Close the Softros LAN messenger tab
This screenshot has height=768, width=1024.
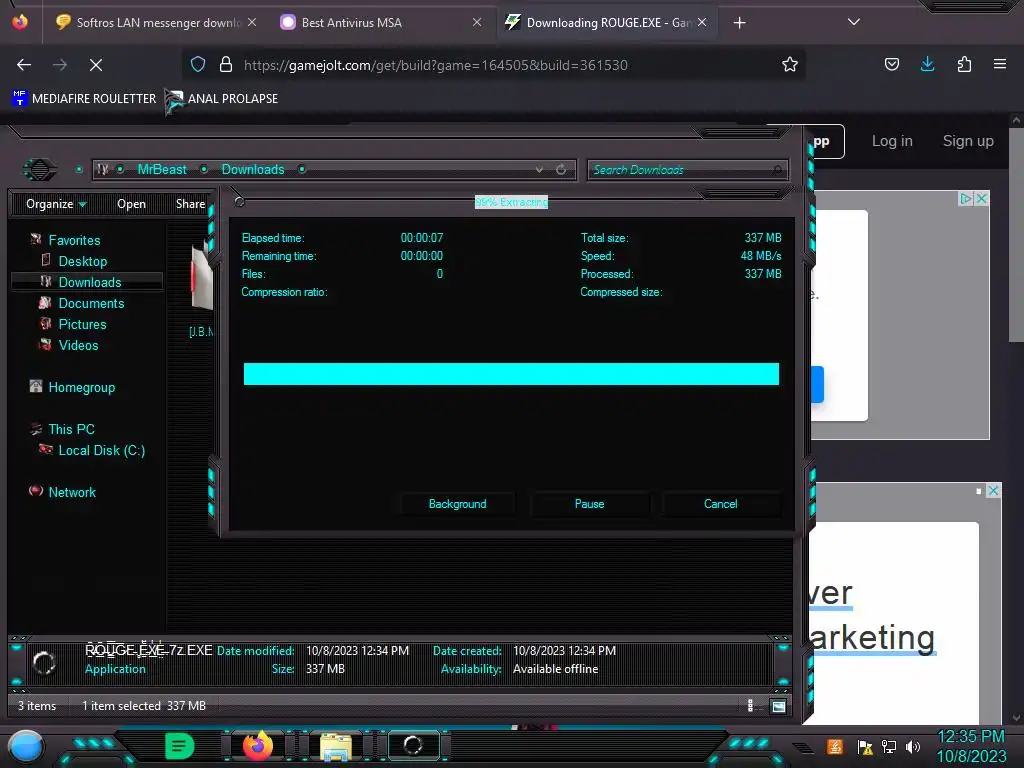(x=252, y=22)
